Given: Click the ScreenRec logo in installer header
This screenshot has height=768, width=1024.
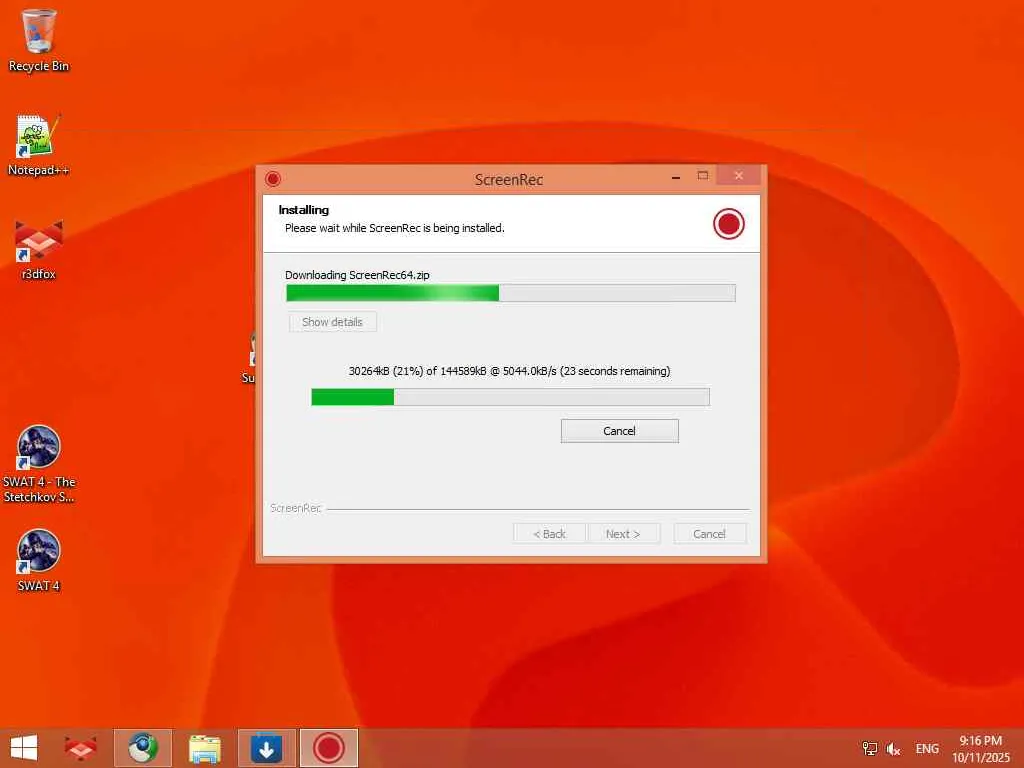Looking at the screenshot, I should tap(728, 223).
